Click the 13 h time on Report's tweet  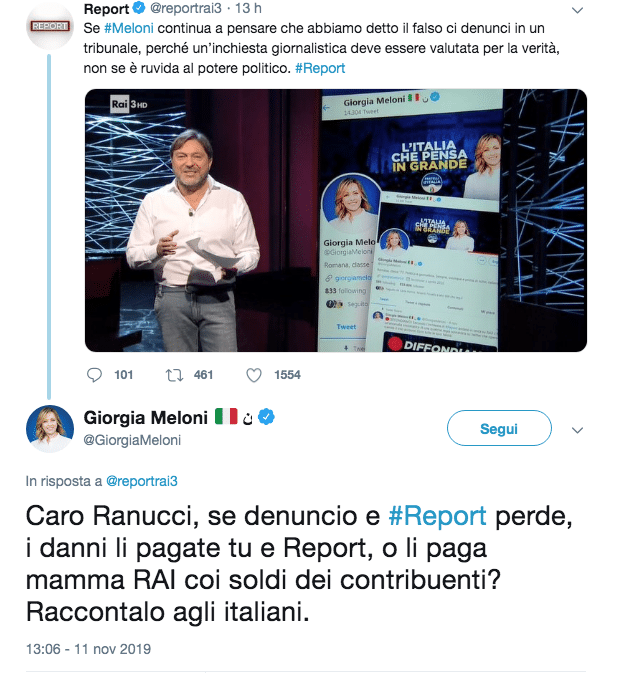(248, 8)
